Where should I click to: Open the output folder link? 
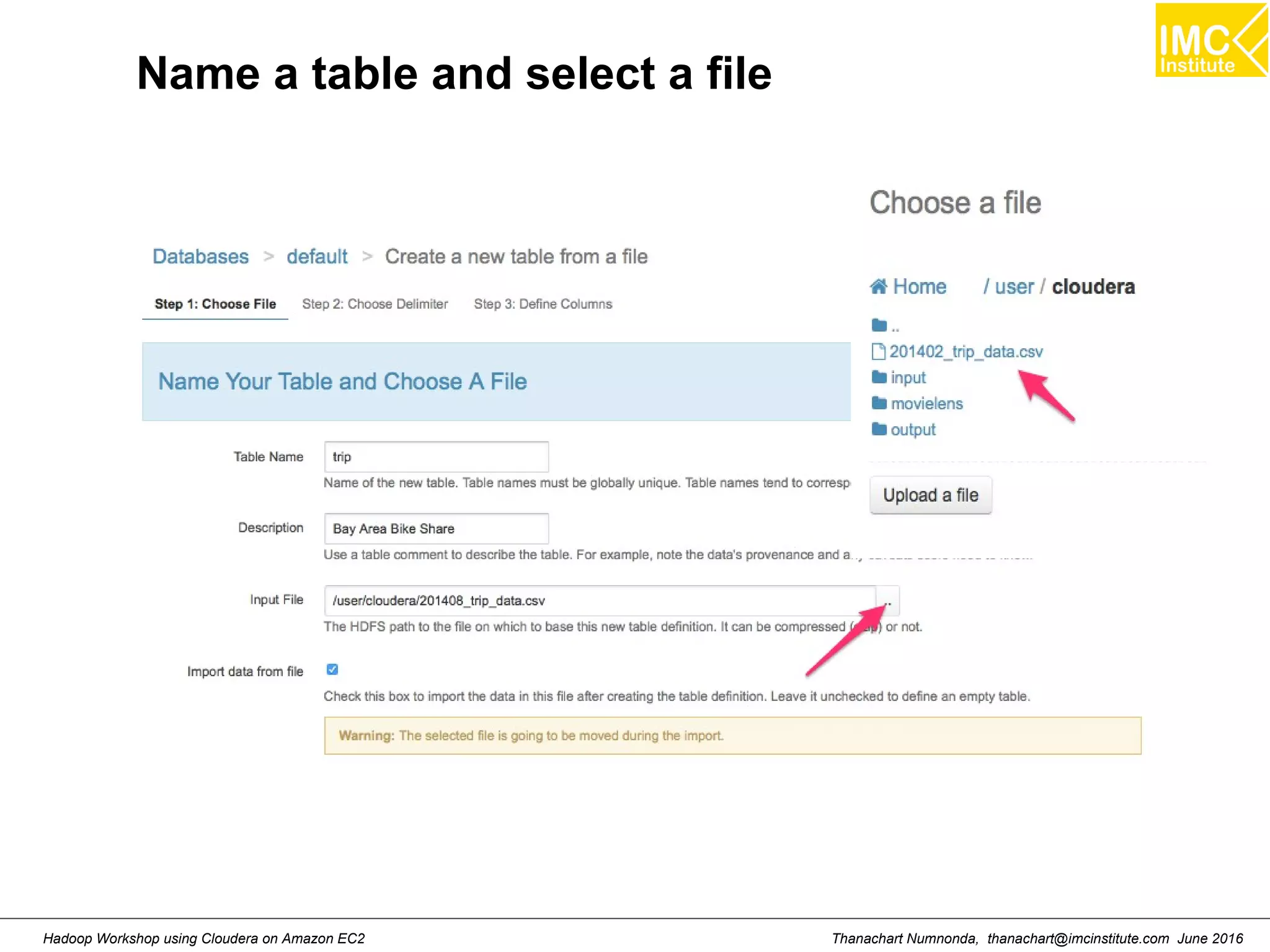pos(913,430)
